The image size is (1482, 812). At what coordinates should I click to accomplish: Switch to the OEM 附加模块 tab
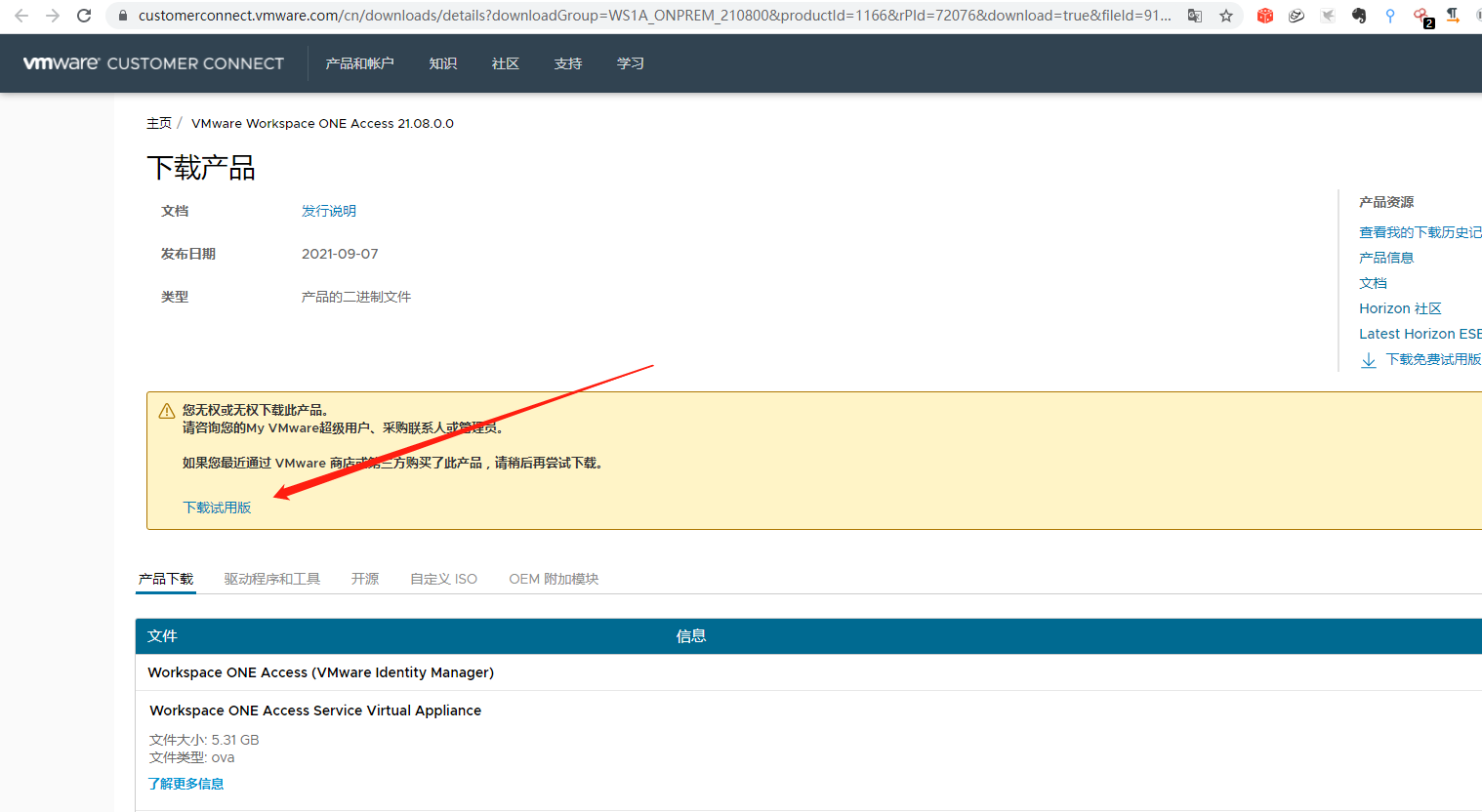pos(554,579)
